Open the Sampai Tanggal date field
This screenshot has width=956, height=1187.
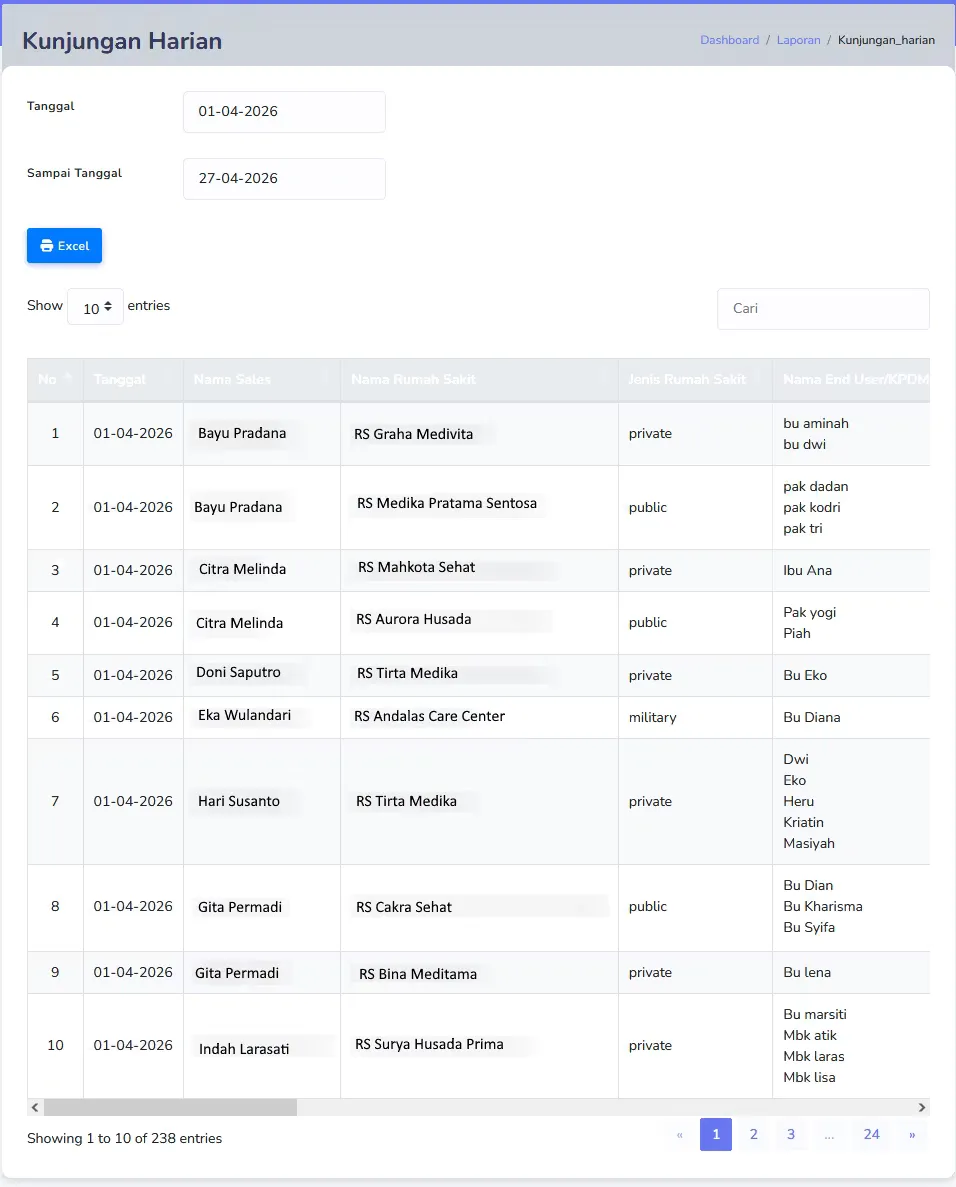(x=284, y=179)
